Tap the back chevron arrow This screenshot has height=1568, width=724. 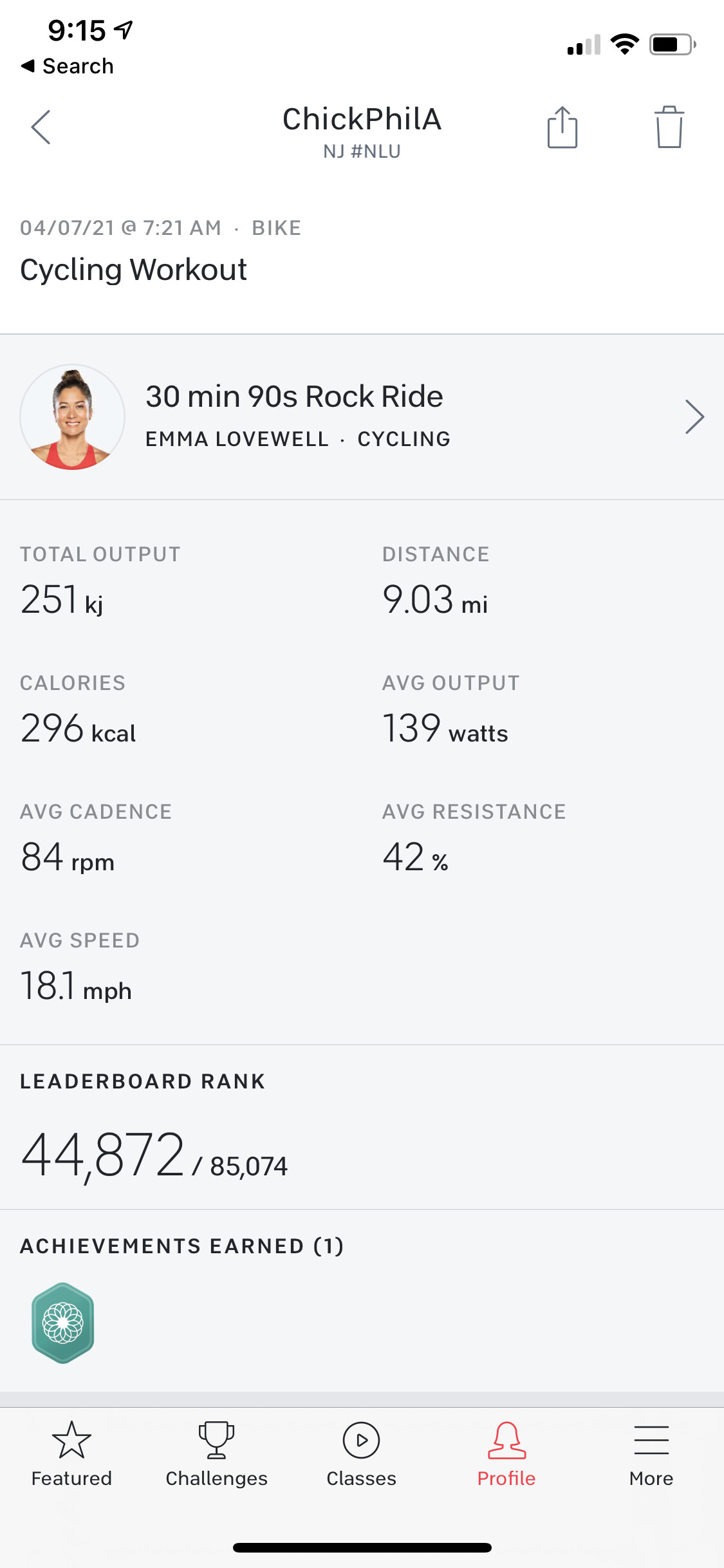[x=41, y=127]
